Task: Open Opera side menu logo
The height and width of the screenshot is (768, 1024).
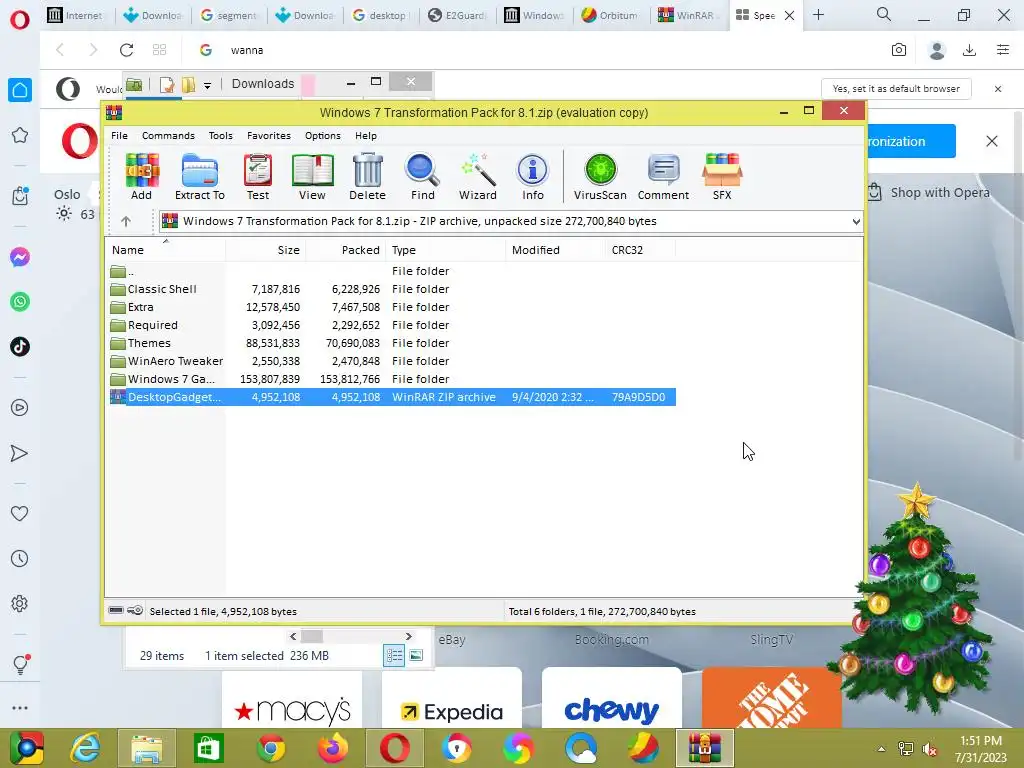Action: [20, 19]
